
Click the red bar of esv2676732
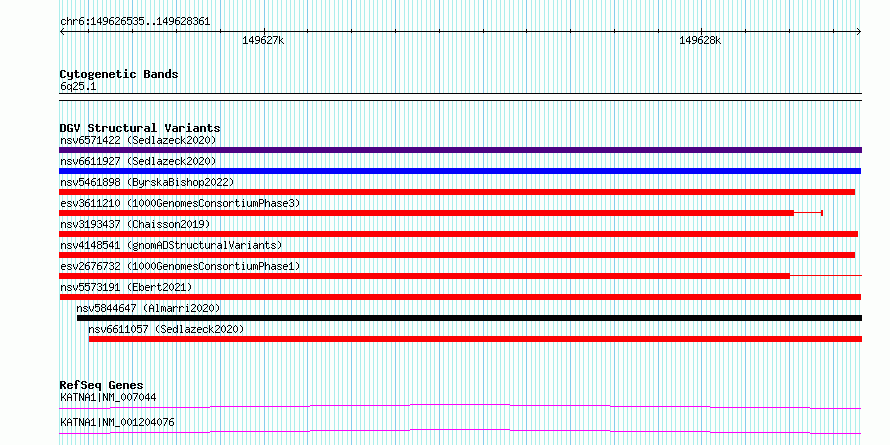point(425,276)
